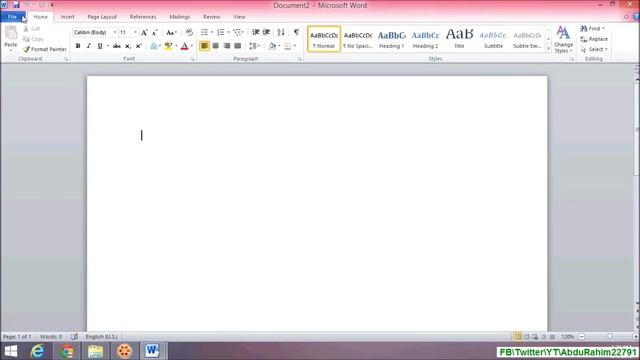Click the Bullets list icon
Viewport: 640px width, 360px height.
tap(204, 32)
